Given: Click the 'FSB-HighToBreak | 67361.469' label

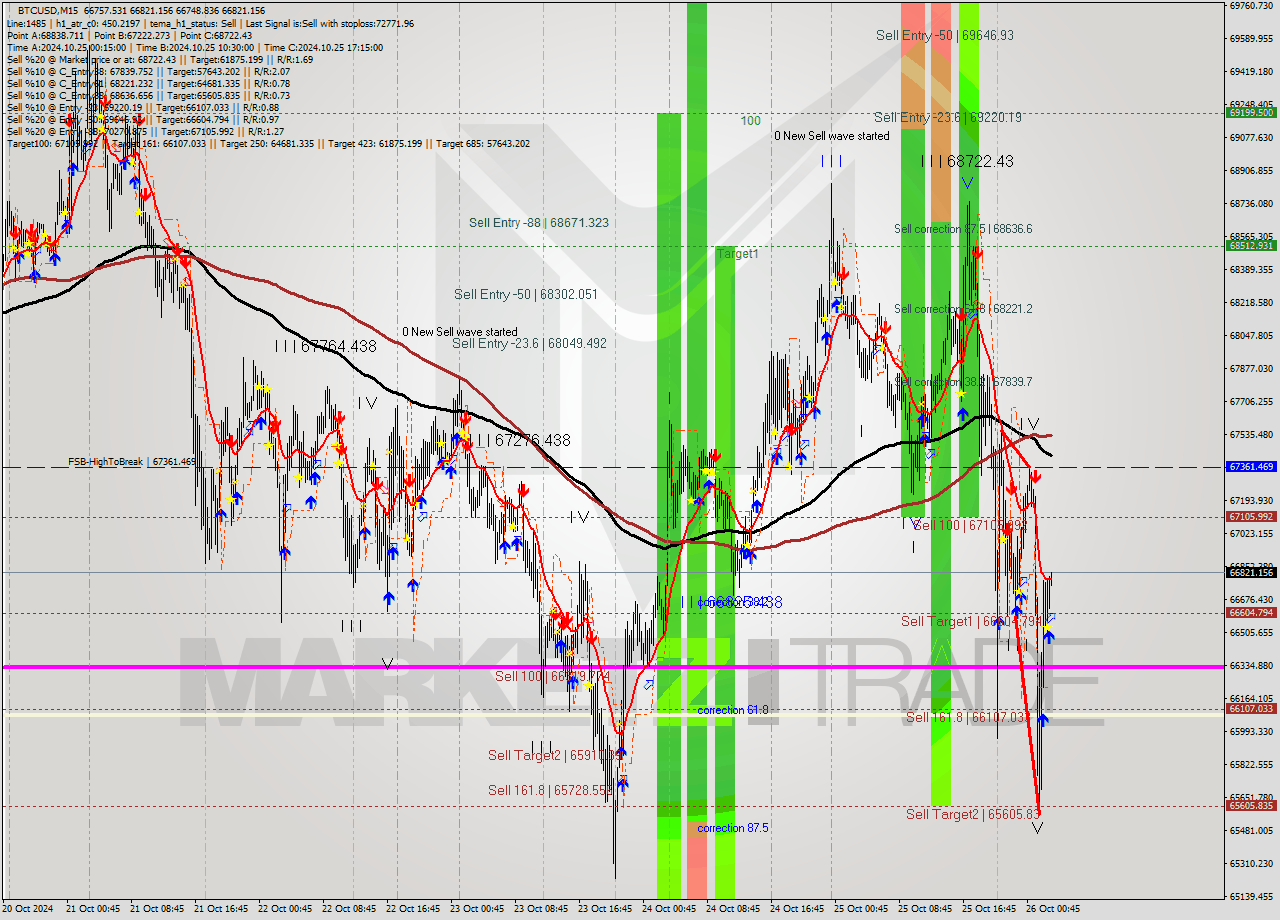Looking at the screenshot, I should [132, 462].
